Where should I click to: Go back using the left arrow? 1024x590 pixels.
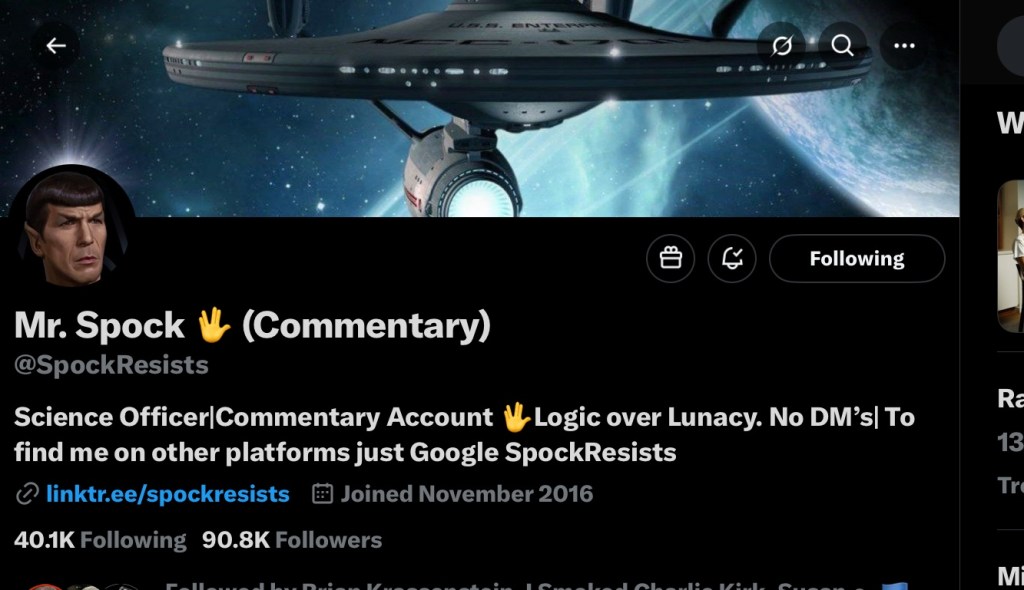56,45
